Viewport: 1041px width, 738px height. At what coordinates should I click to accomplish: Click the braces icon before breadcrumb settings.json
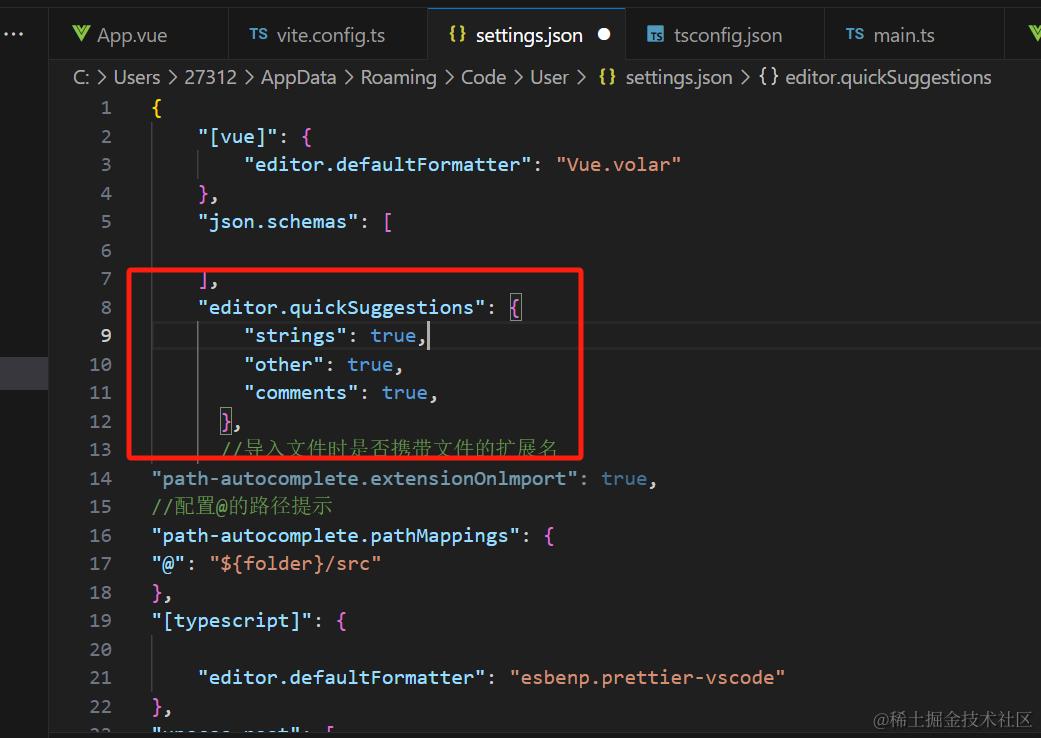click(607, 78)
